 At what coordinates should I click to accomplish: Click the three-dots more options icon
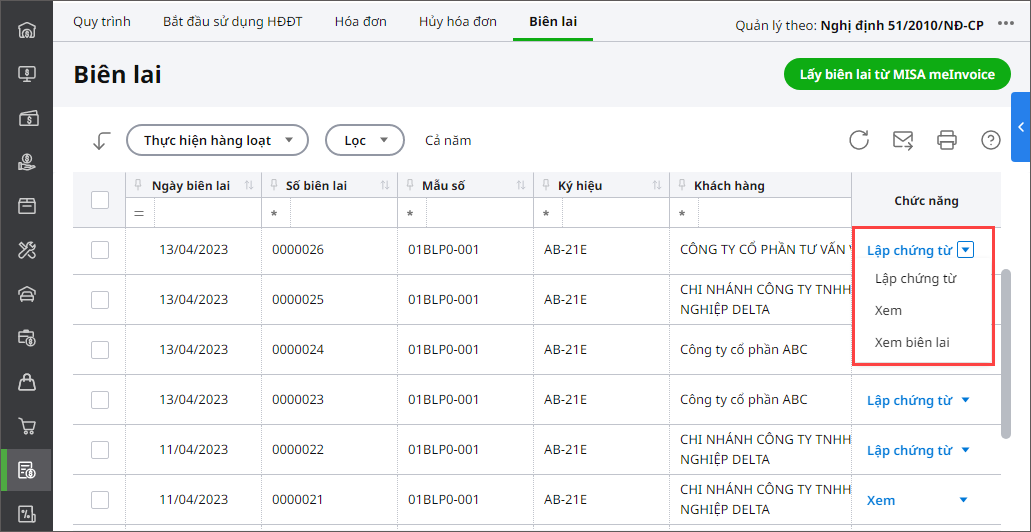pos(1006,23)
